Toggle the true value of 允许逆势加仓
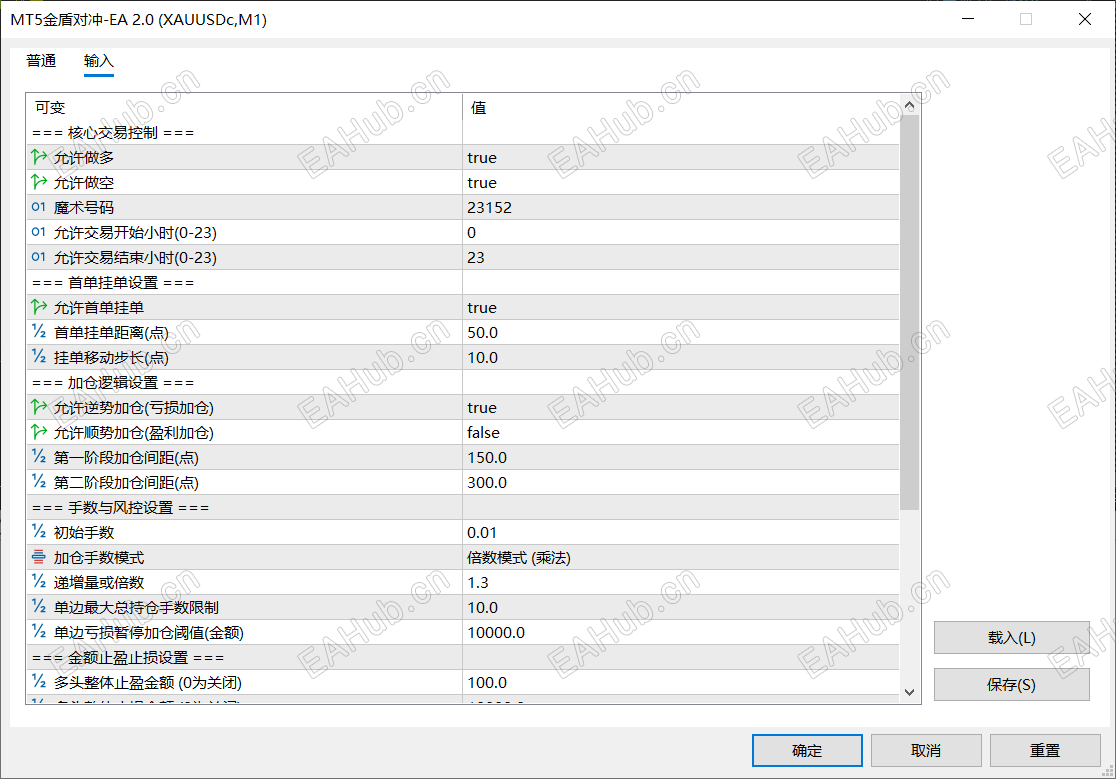1116x779 pixels. [680, 408]
